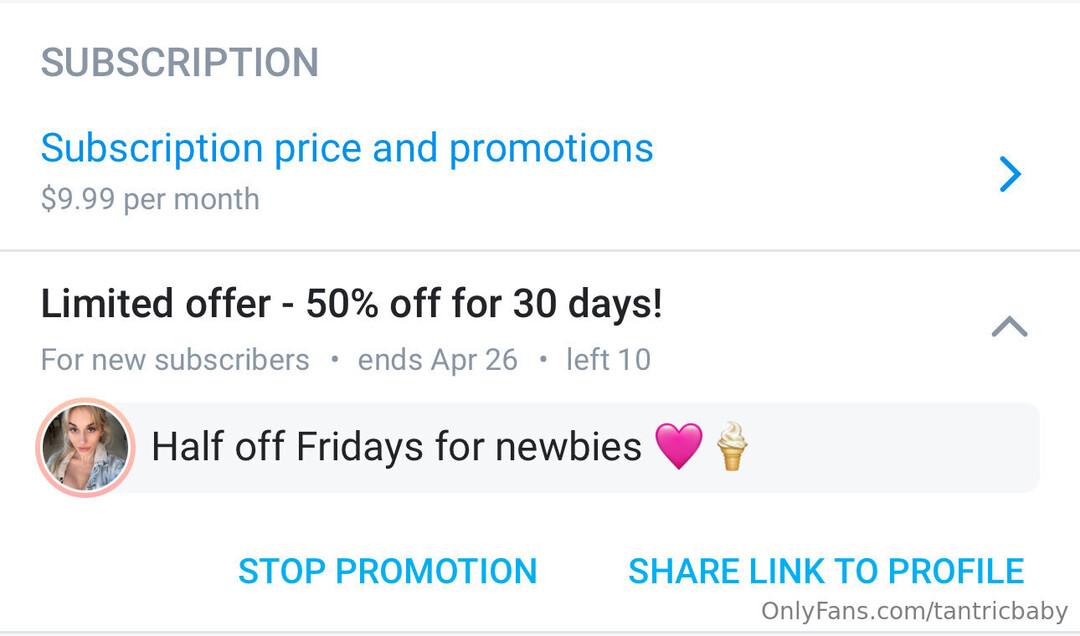Click the Half off Fridays message text
1080x636 pixels.
tap(395, 447)
